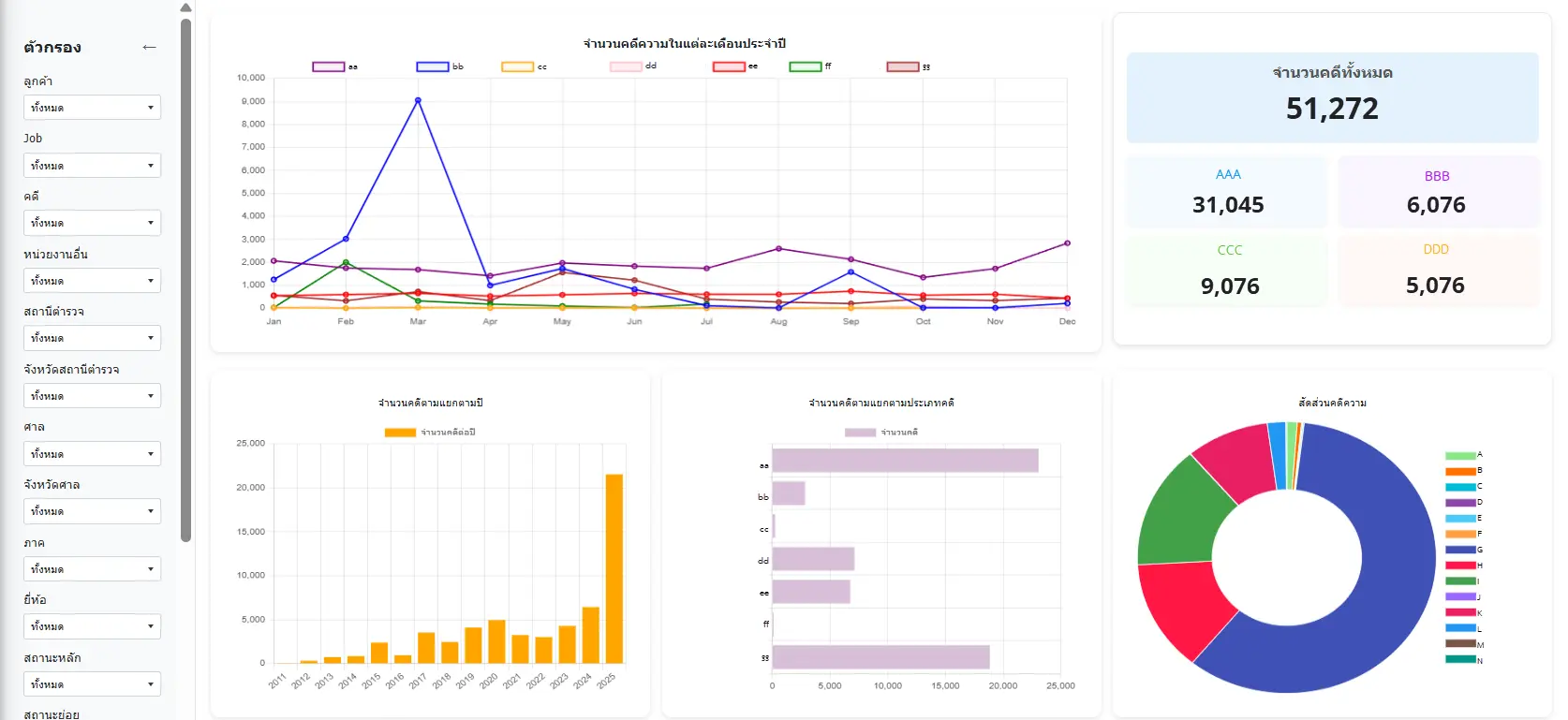
Task: Select the จำนวนคดีทั้งหมด total card 51,272
Action: [x=1332, y=97]
